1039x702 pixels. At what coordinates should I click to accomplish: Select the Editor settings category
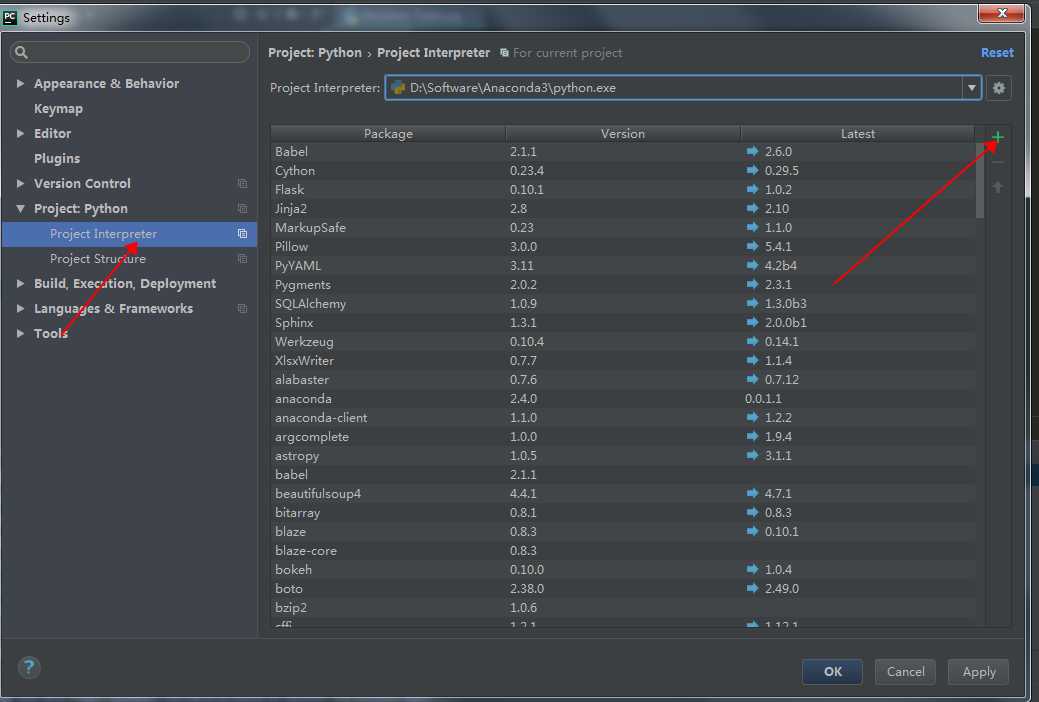click(x=52, y=133)
